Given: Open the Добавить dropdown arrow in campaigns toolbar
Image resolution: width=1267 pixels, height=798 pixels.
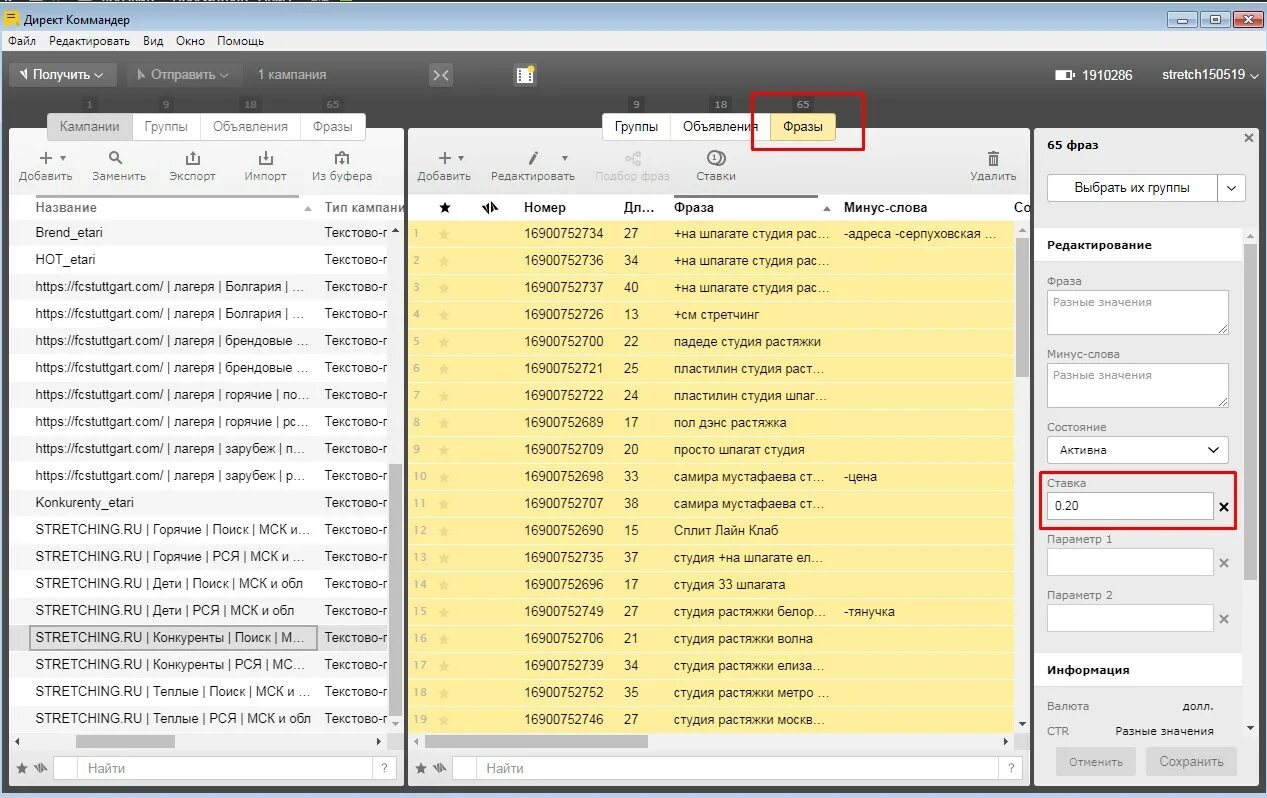Looking at the screenshot, I should 63,158.
